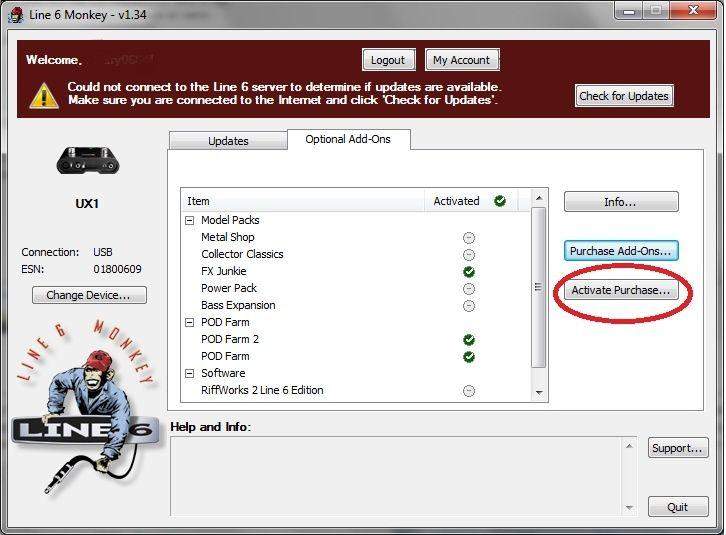Click the green check in Activated column header
The height and width of the screenshot is (535, 726).
click(500, 201)
